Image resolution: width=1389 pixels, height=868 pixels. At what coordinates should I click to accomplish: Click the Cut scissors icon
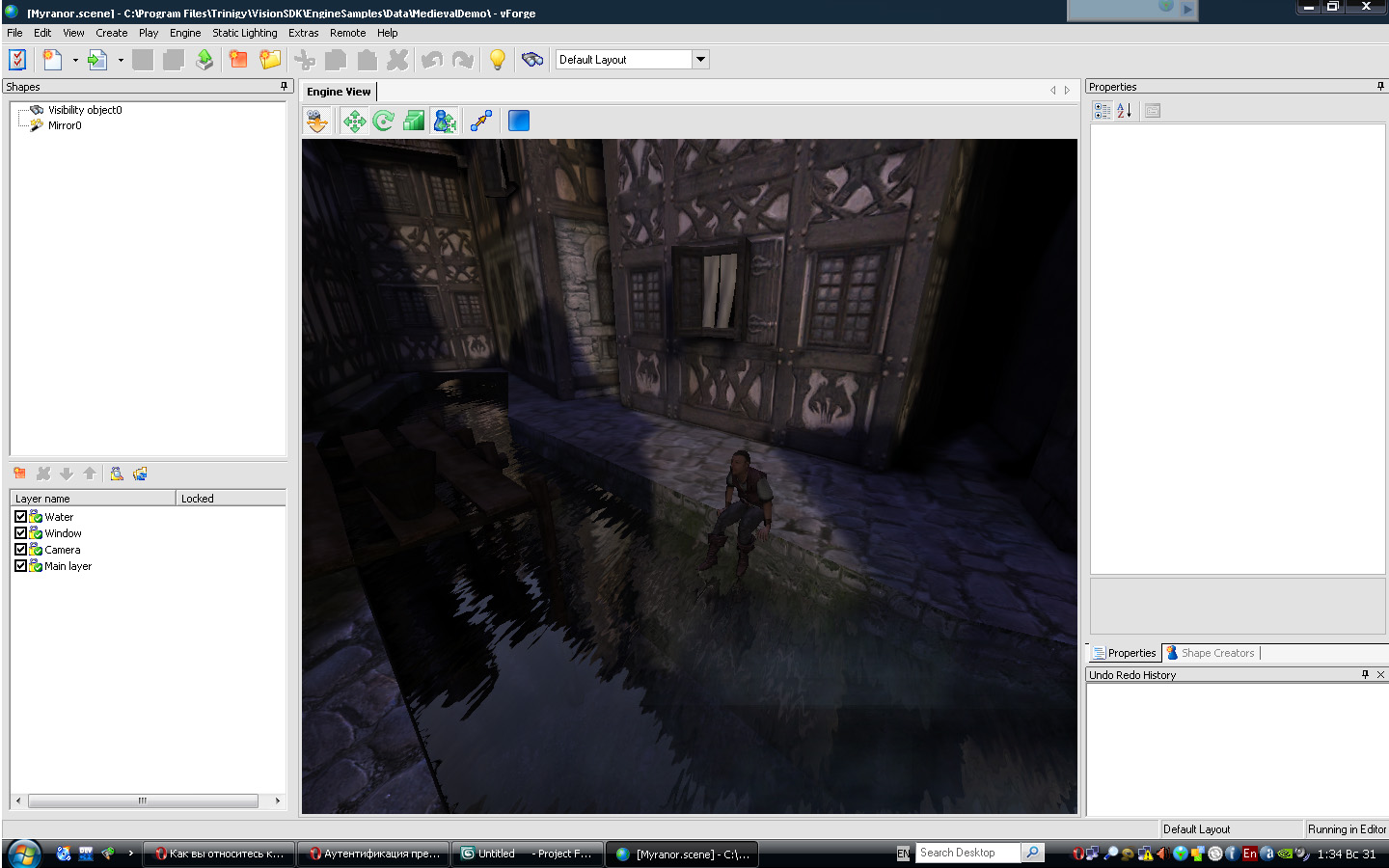point(305,60)
